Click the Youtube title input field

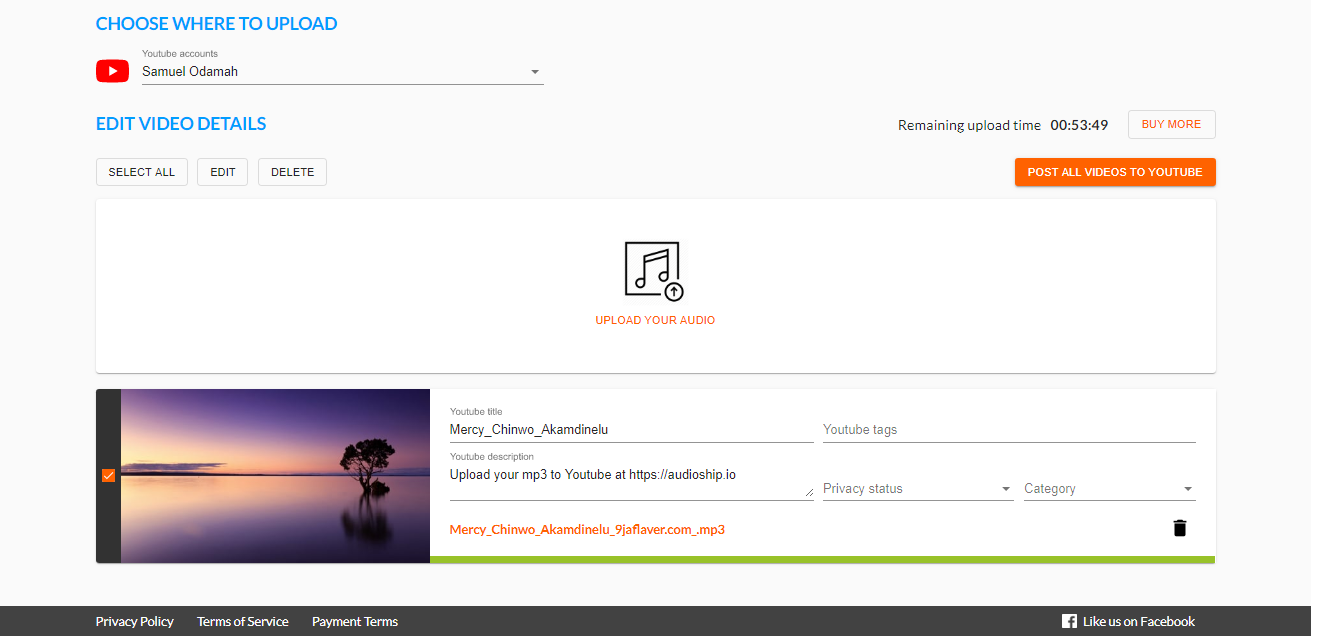630,430
